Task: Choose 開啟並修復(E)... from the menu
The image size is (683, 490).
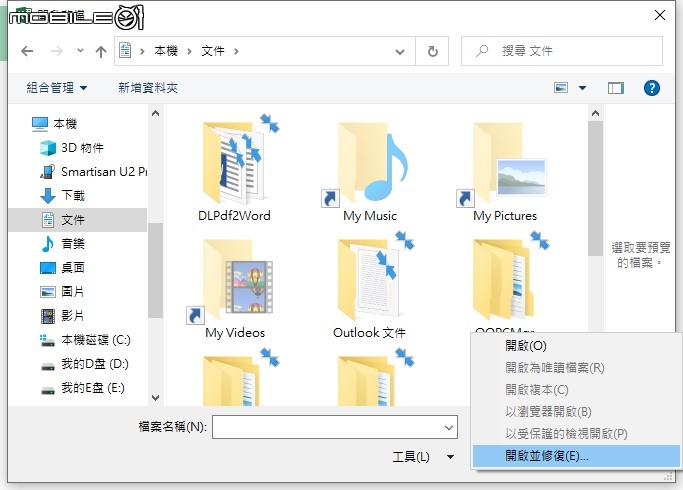Action: pos(577,456)
